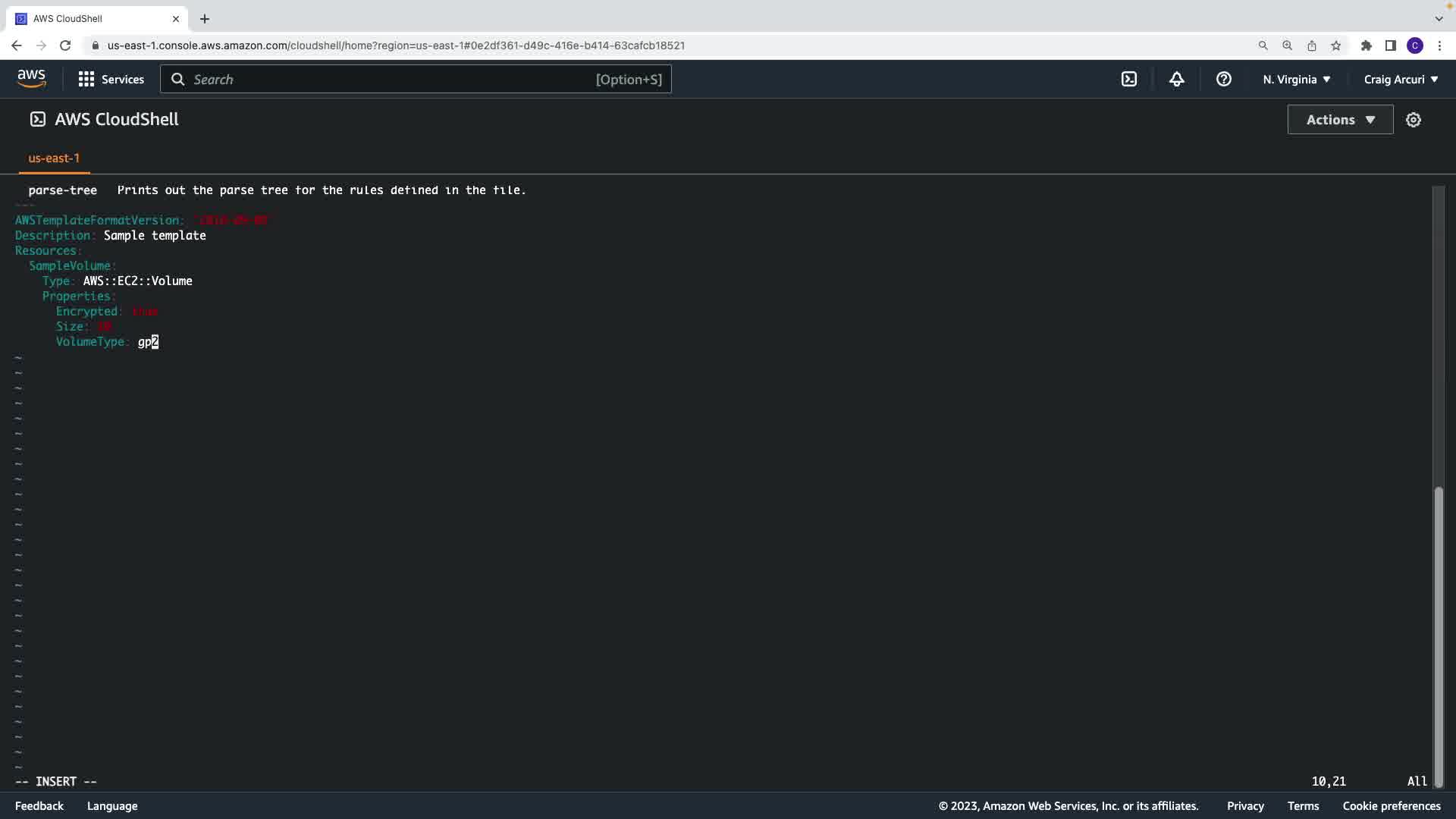The image size is (1456, 819).
Task: Open the N. Virginia region selector
Action: pyautogui.click(x=1296, y=79)
